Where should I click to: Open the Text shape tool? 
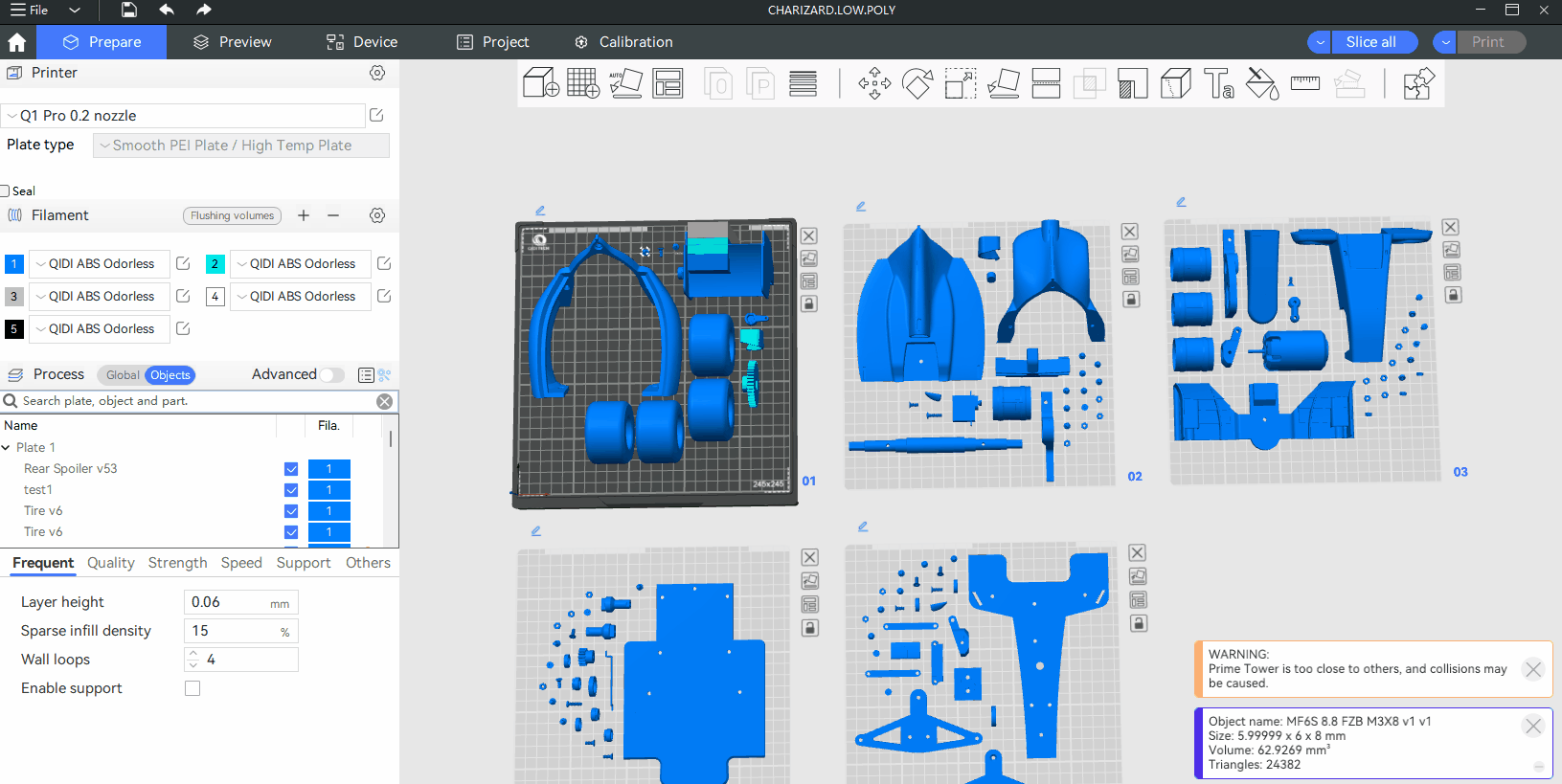point(1218,83)
